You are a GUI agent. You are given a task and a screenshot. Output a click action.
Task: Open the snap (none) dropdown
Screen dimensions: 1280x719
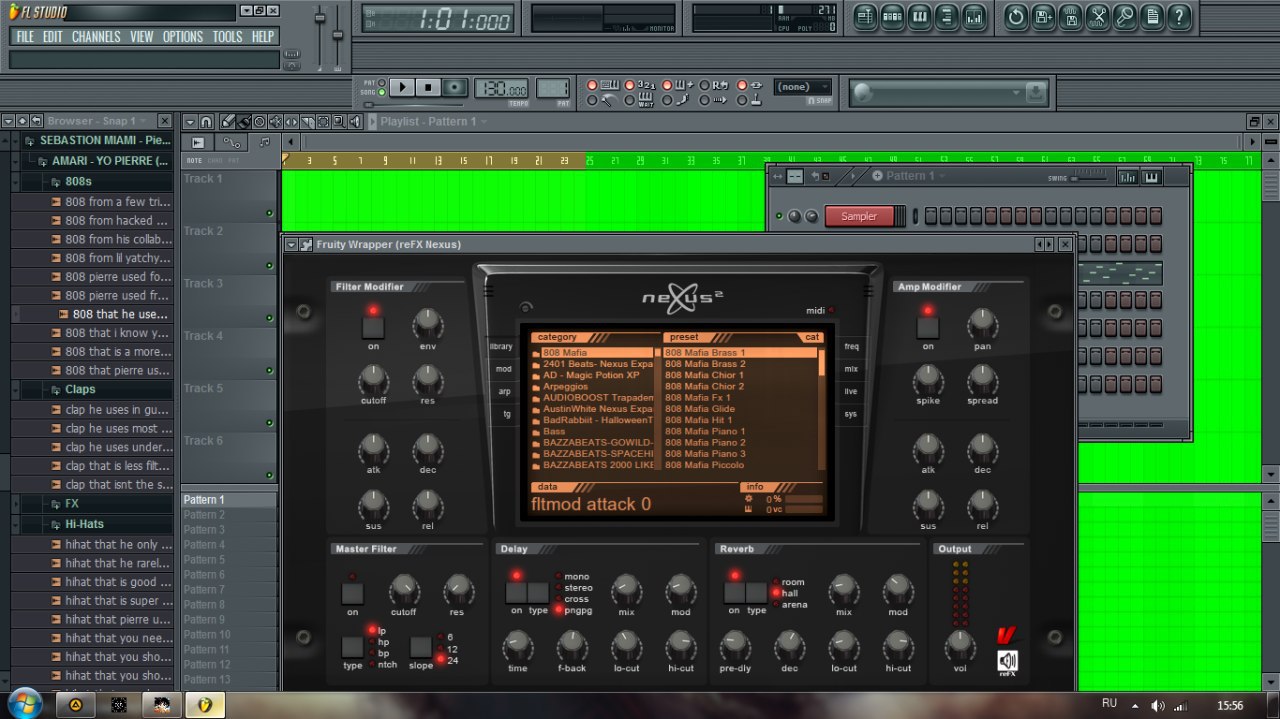point(803,87)
